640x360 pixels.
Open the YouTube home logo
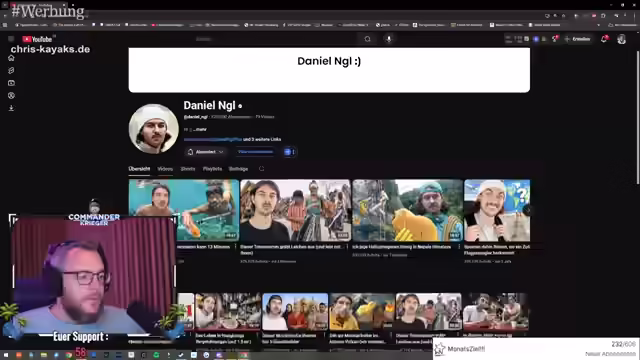[38, 39]
